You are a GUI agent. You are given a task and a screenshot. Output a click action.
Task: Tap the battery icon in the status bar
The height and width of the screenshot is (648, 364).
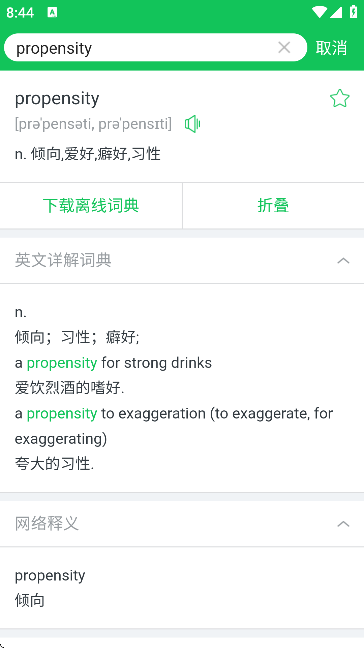coord(353,12)
